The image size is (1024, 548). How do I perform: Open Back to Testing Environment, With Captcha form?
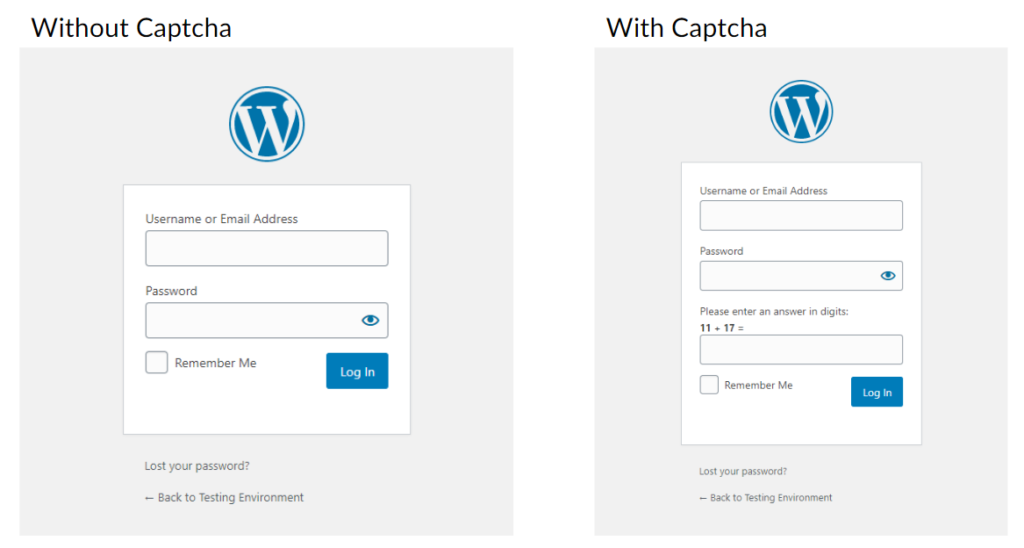pos(766,498)
